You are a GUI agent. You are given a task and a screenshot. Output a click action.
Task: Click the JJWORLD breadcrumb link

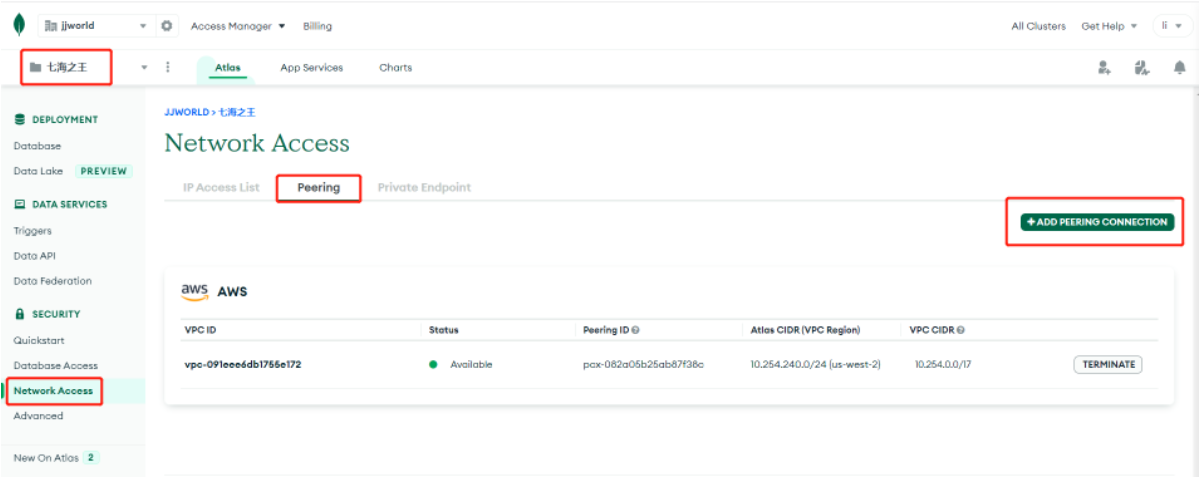pos(187,112)
